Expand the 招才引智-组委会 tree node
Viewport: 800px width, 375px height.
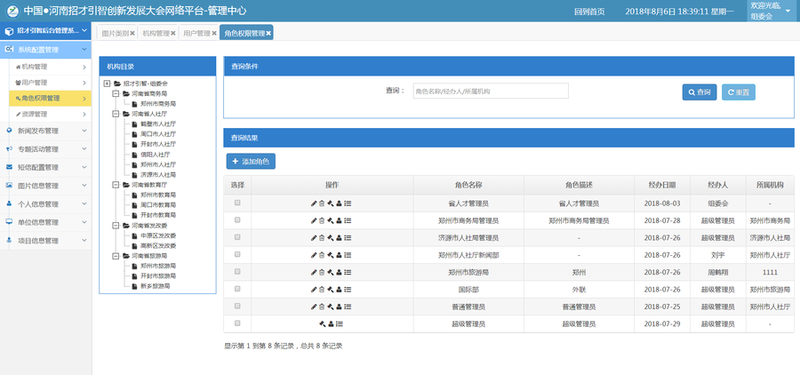coord(107,84)
